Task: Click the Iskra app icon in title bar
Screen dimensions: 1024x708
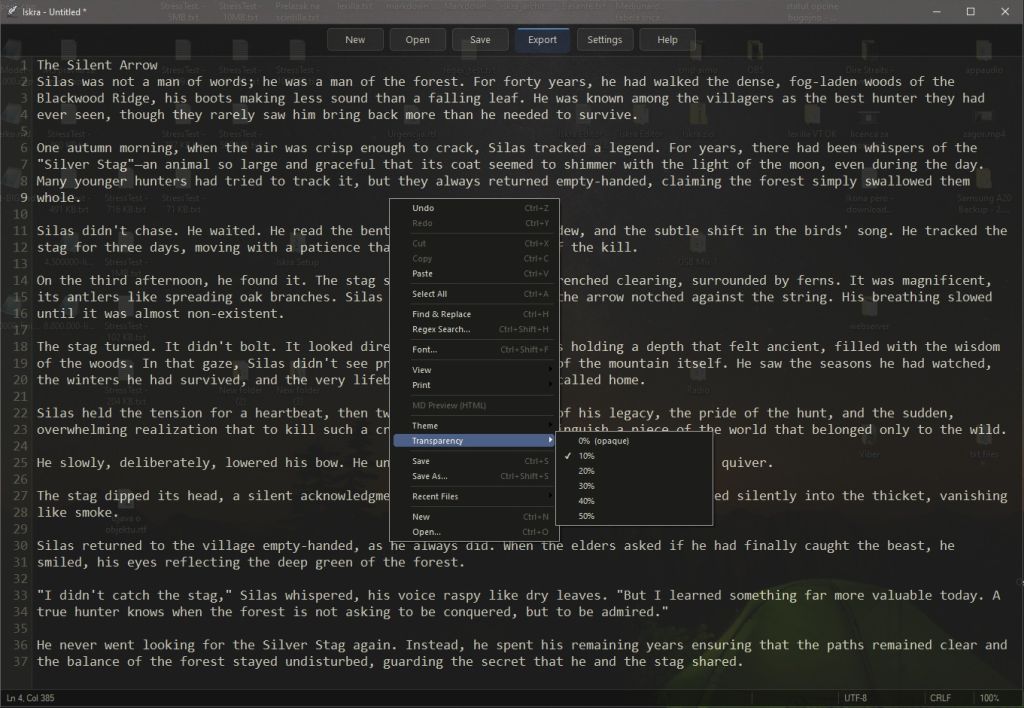Action: [11, 11]
